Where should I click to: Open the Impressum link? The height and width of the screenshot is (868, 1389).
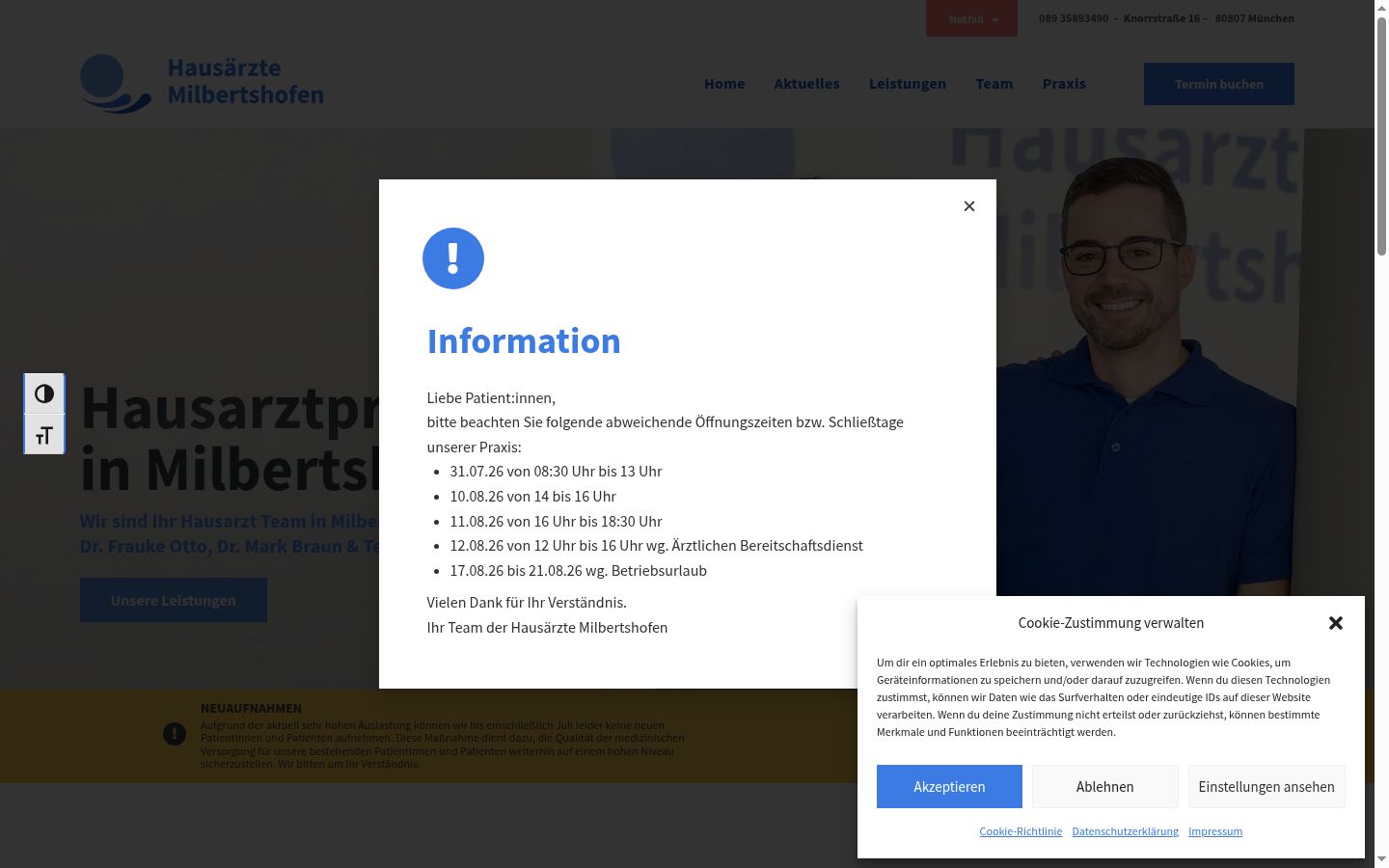point(1215,831)
